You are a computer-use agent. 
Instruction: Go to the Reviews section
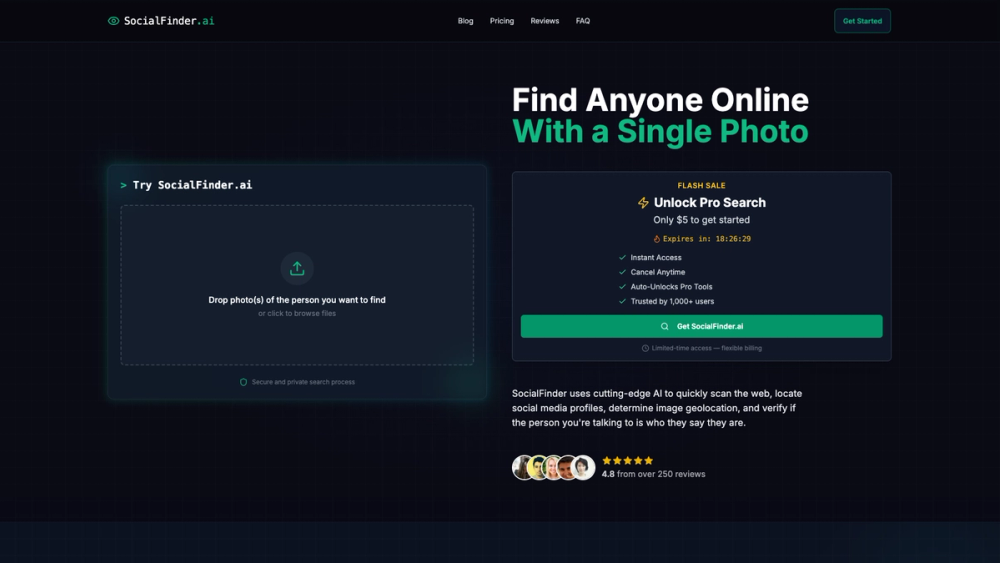point(545,21)
